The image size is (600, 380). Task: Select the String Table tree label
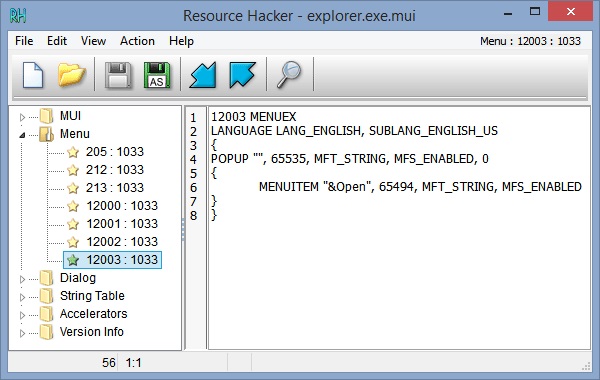click(92, 296)
